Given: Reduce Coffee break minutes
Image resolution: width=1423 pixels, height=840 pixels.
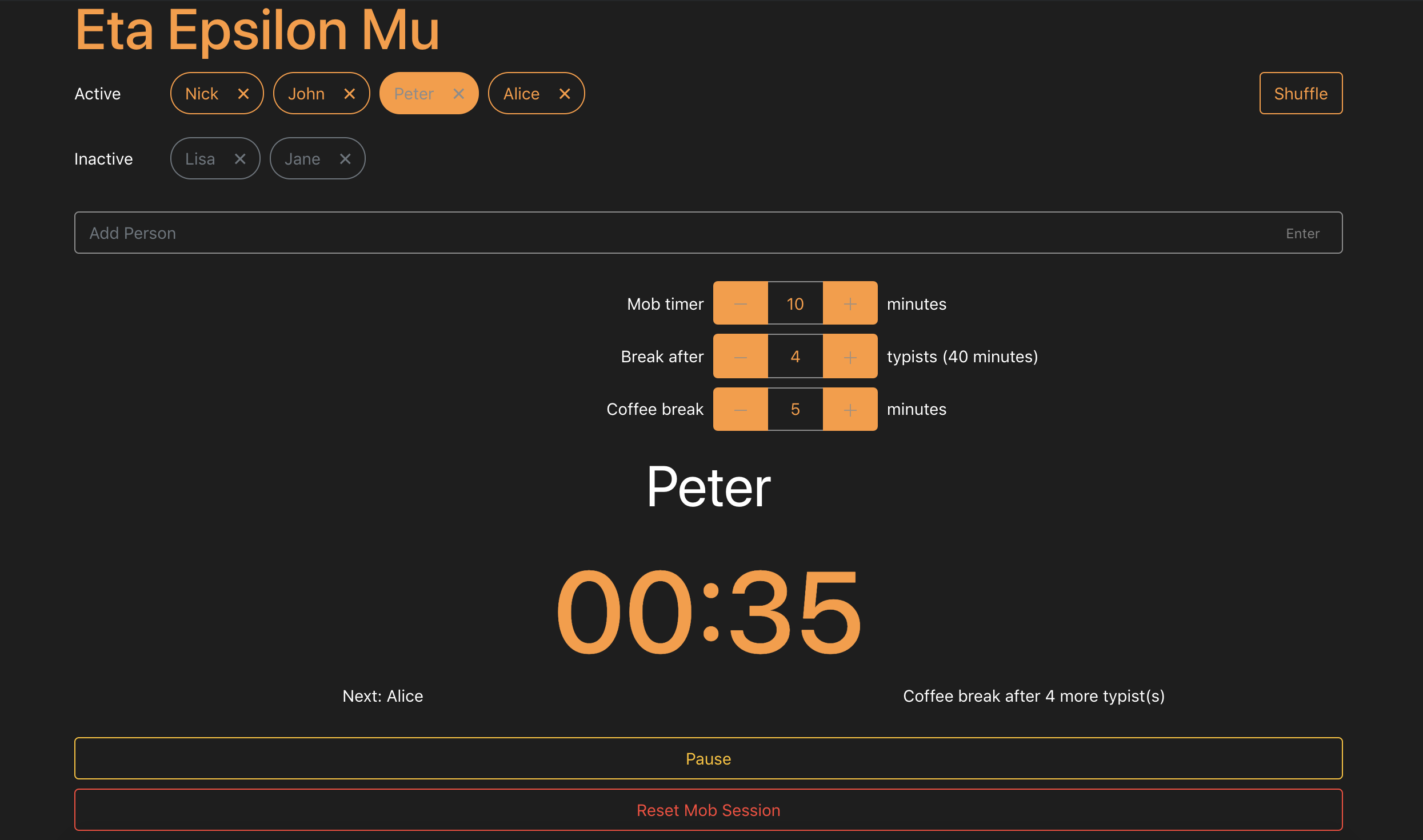Looking at the screenshot, I should click(x=740, y=409).
